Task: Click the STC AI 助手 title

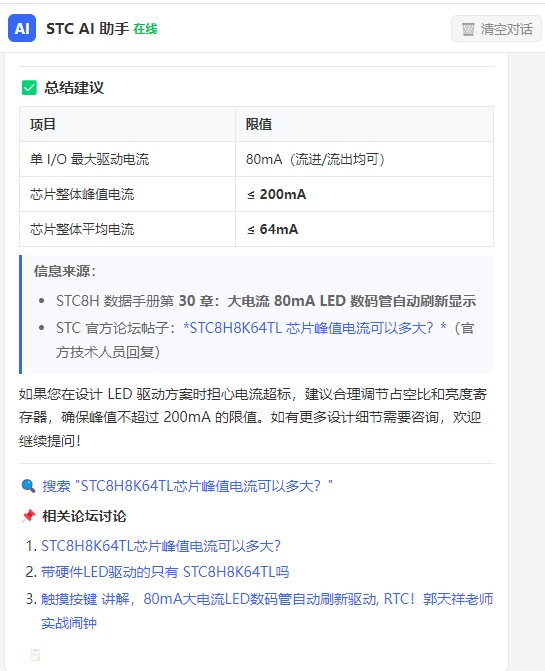Action: pos(87,29)
